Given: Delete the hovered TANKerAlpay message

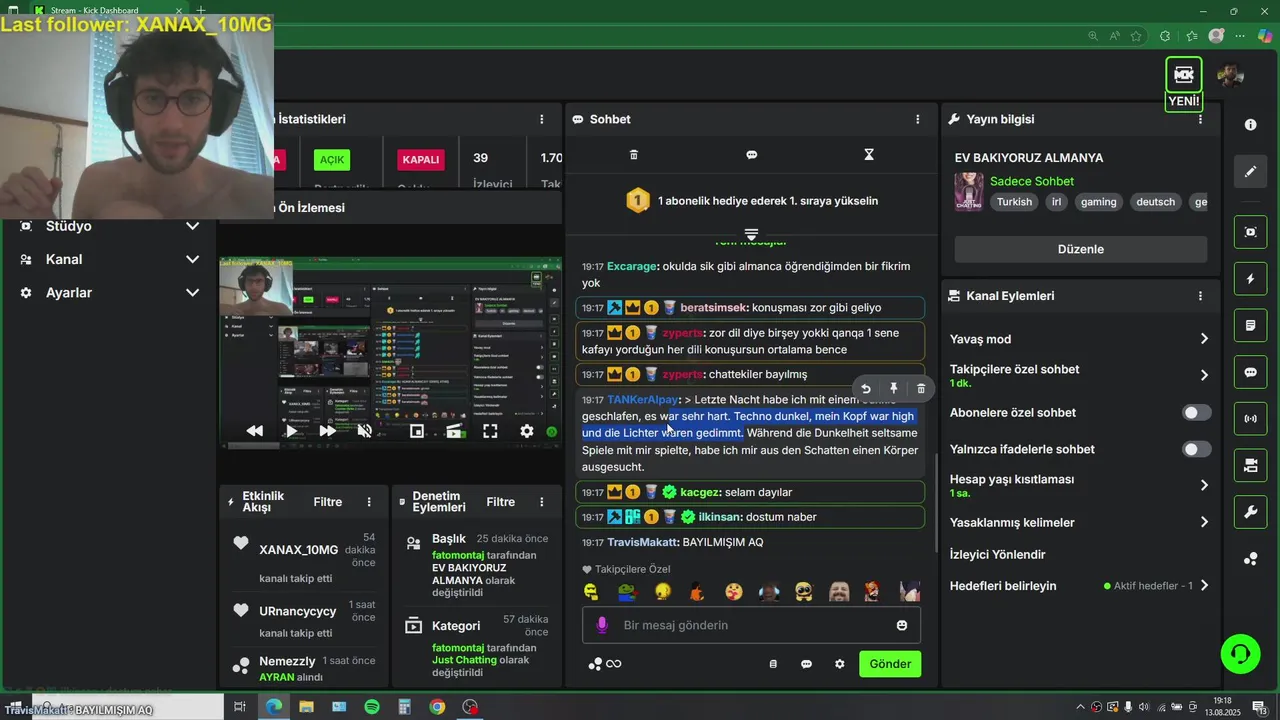Looking at the screenshot, I should (921, 389).
